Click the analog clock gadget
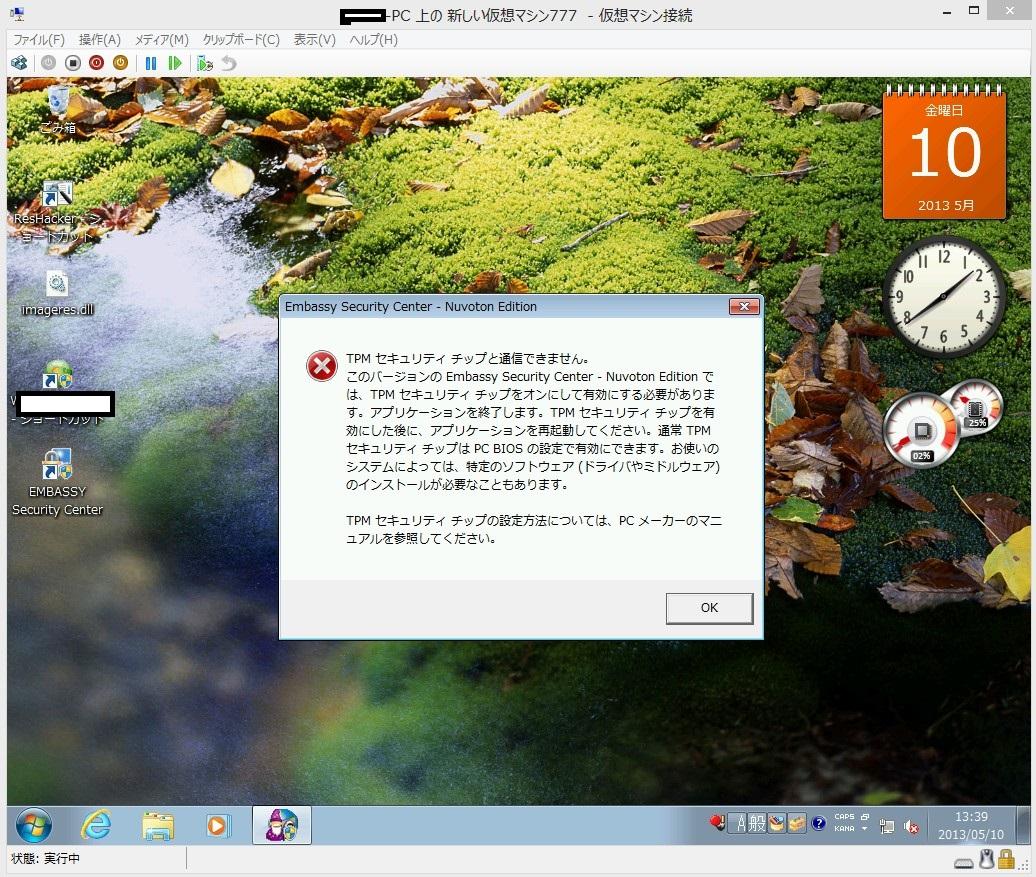This screenshot has width=1036, height=877. coord(944,296)
